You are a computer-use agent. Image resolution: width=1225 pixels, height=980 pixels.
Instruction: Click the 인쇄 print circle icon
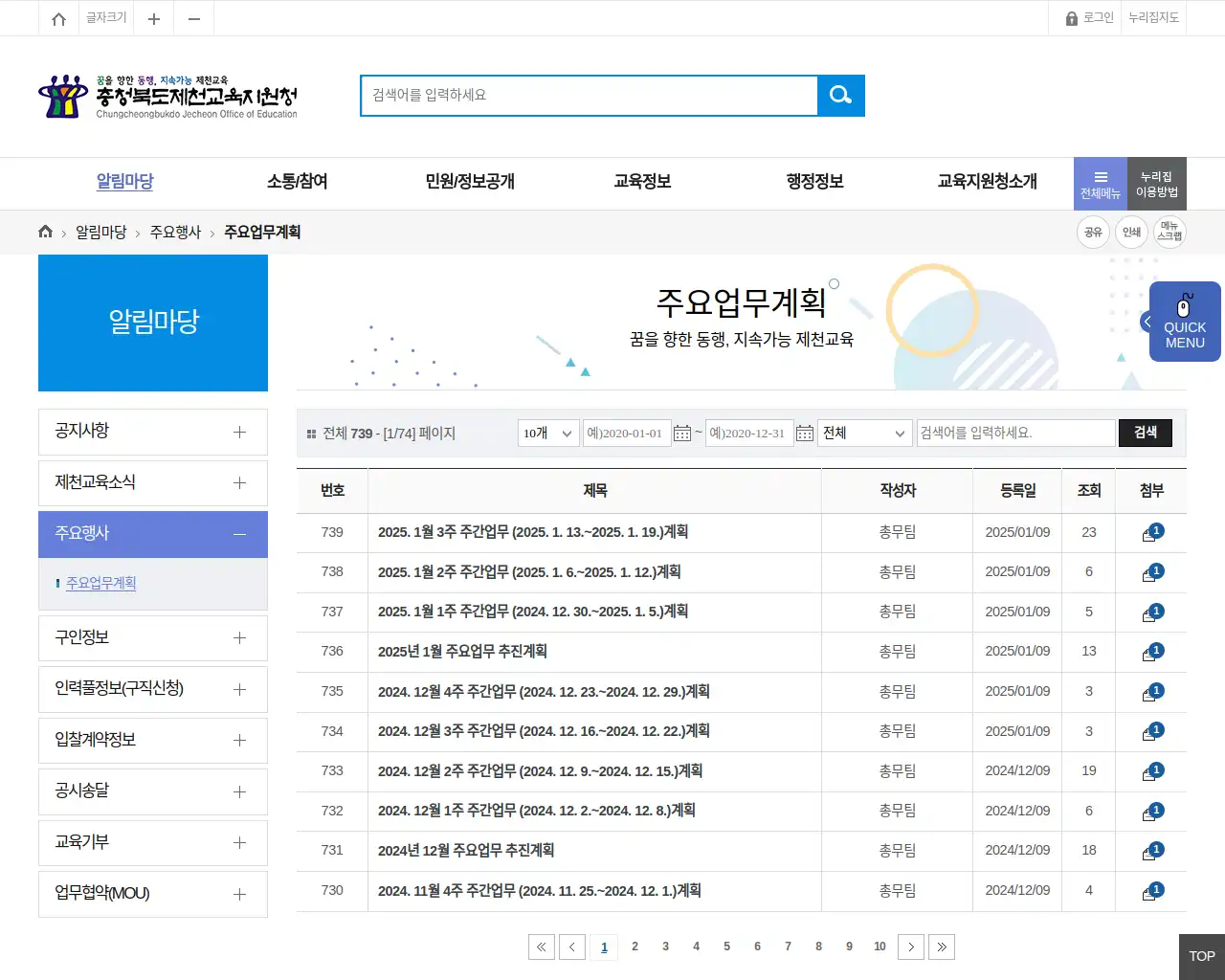(x=1131, y=232)
